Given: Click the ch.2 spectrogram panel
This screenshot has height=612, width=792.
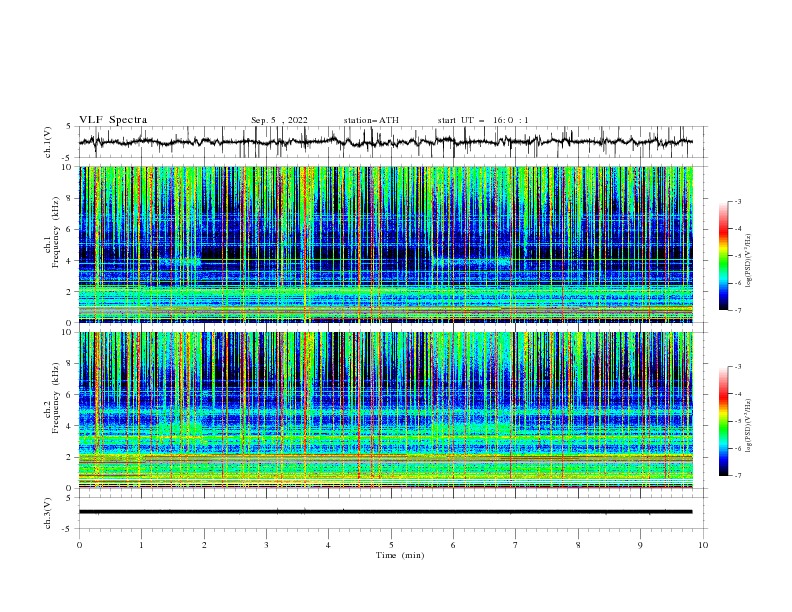Looking at the screenshot, I should pyautogui.click(x=386, y=410).
